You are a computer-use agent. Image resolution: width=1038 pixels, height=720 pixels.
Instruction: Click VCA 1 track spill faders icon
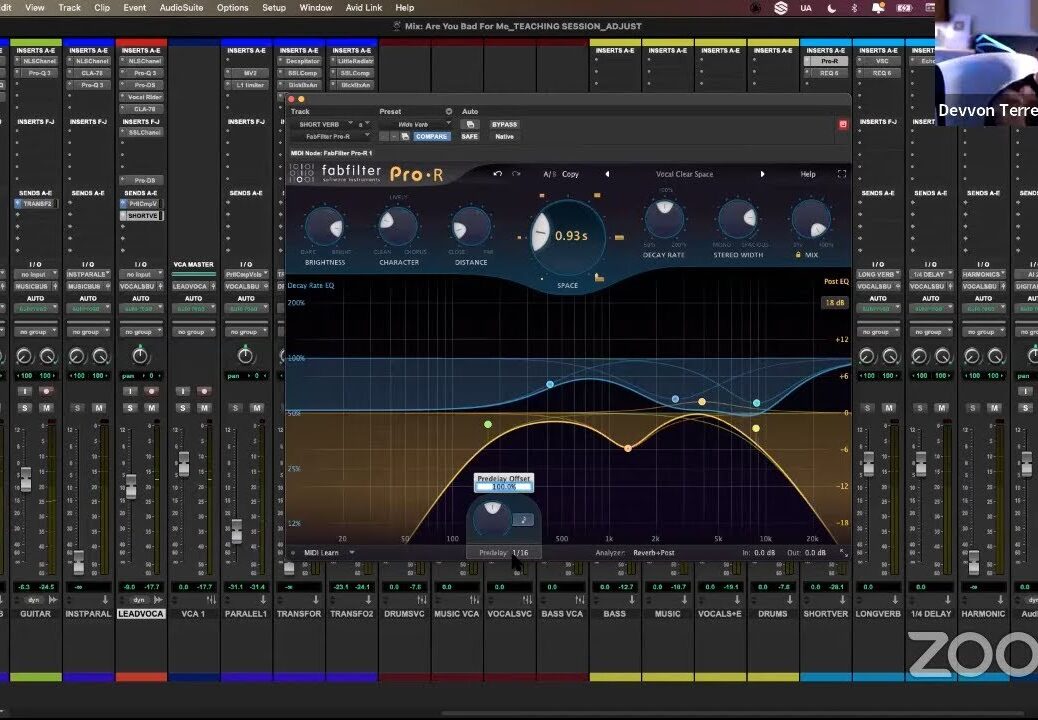click(x=211, y=600)
